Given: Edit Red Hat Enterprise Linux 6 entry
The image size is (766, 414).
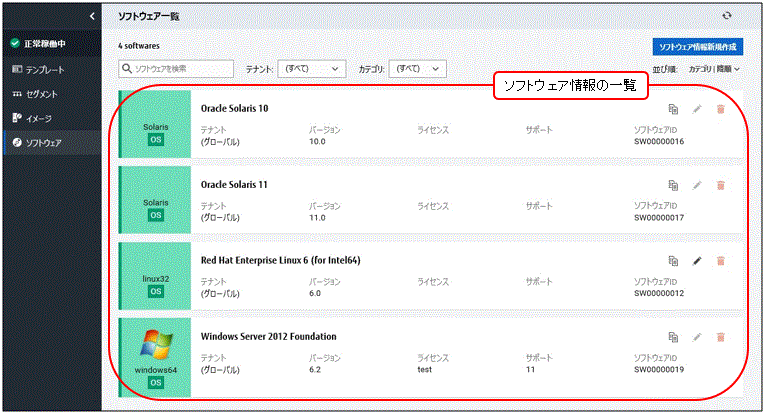Looking at the screenshot, I should (697, 261).
